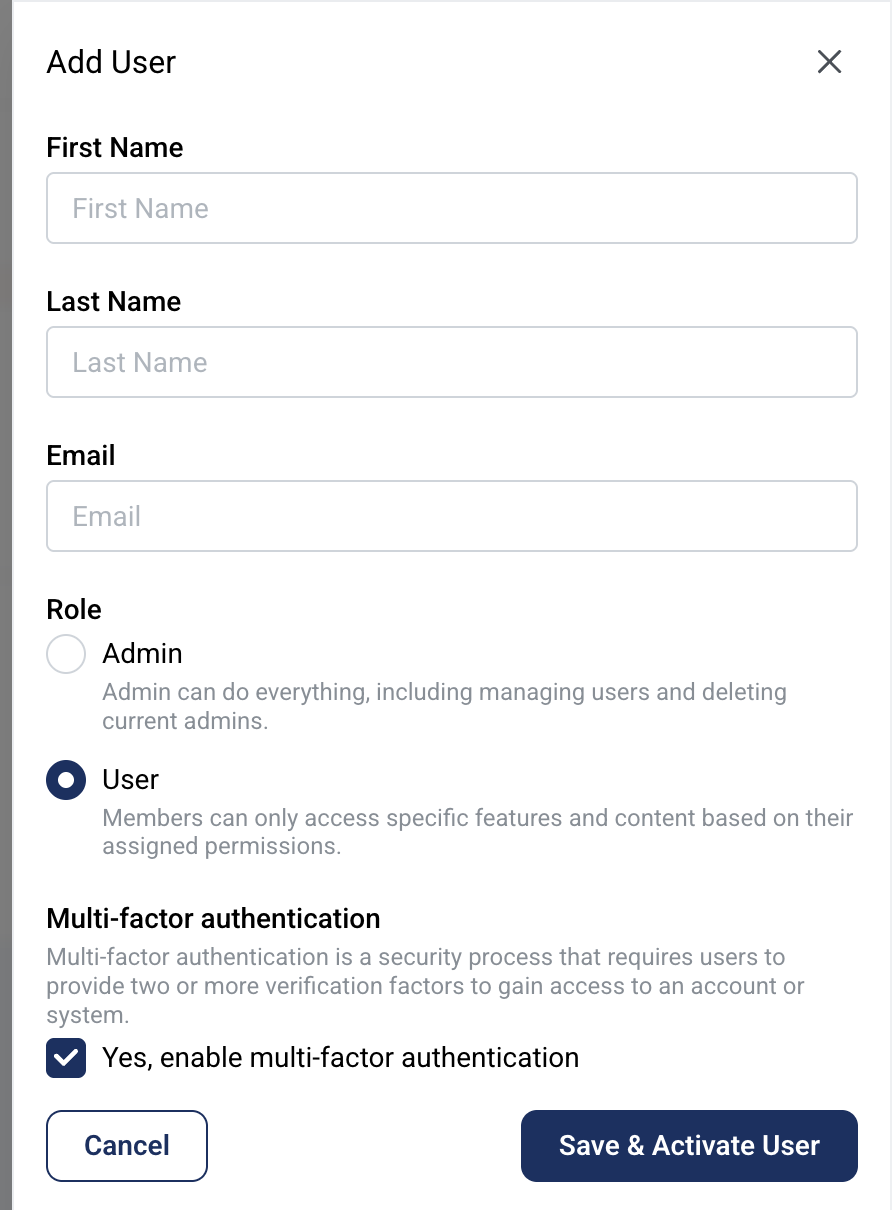Click the First Name label above the field
Screen dimensions: 892x1210
(114, 147)
